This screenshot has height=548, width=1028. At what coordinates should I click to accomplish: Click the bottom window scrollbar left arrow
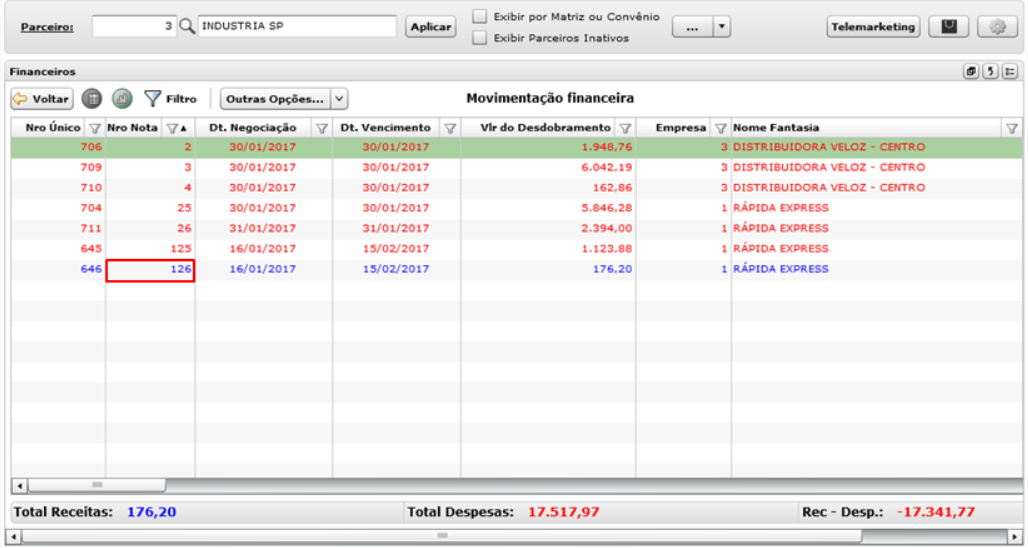[x=13, y=536]
